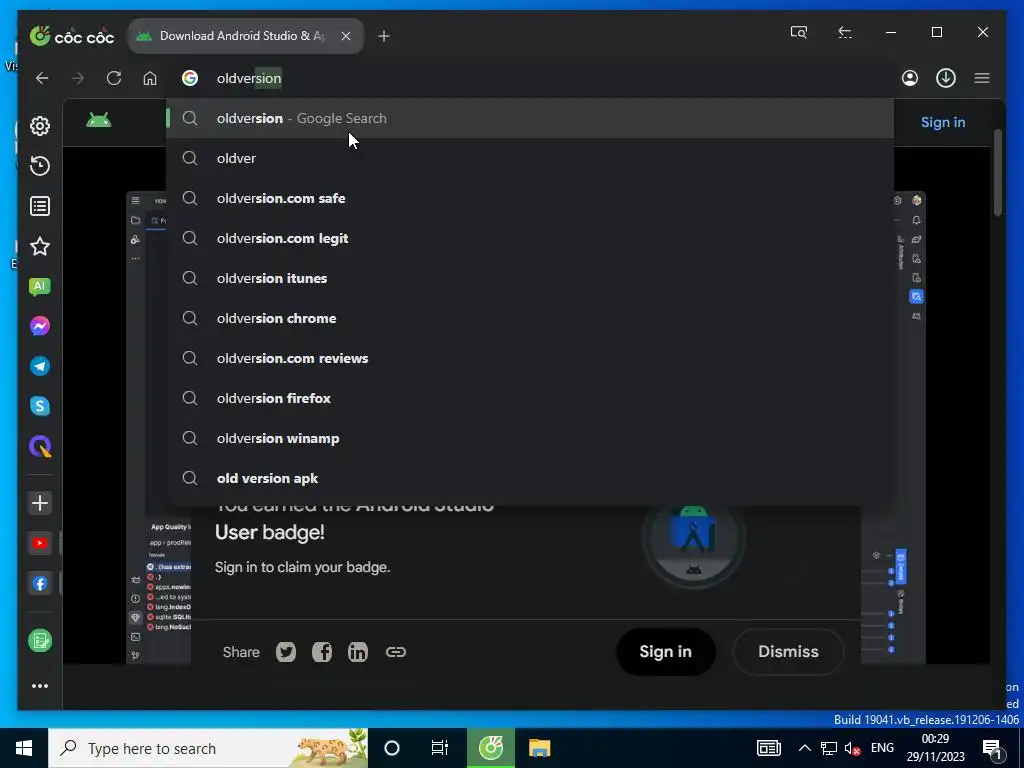Select suggestion oldversion itunes
Image resolution: width=1024 pixels, height=768 pixels.
click(x=530, y=278)
